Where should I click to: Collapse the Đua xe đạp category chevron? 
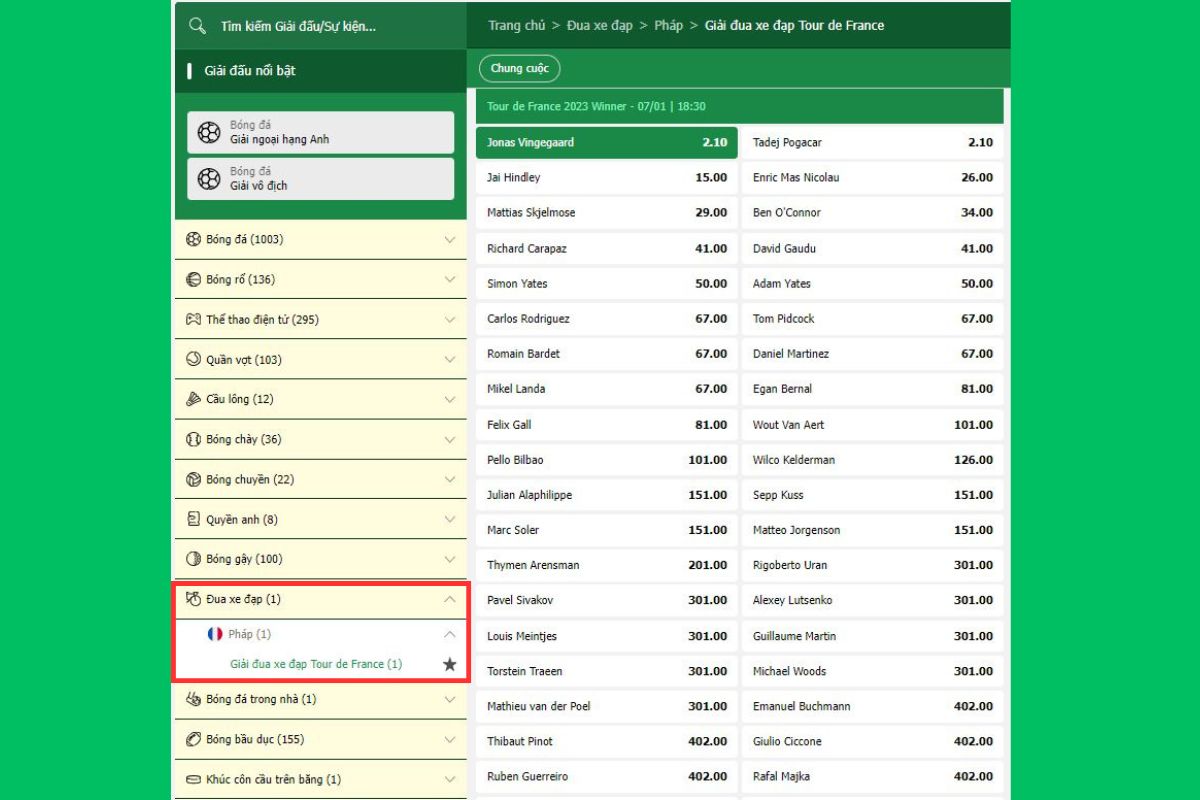(x=449, y=599)
